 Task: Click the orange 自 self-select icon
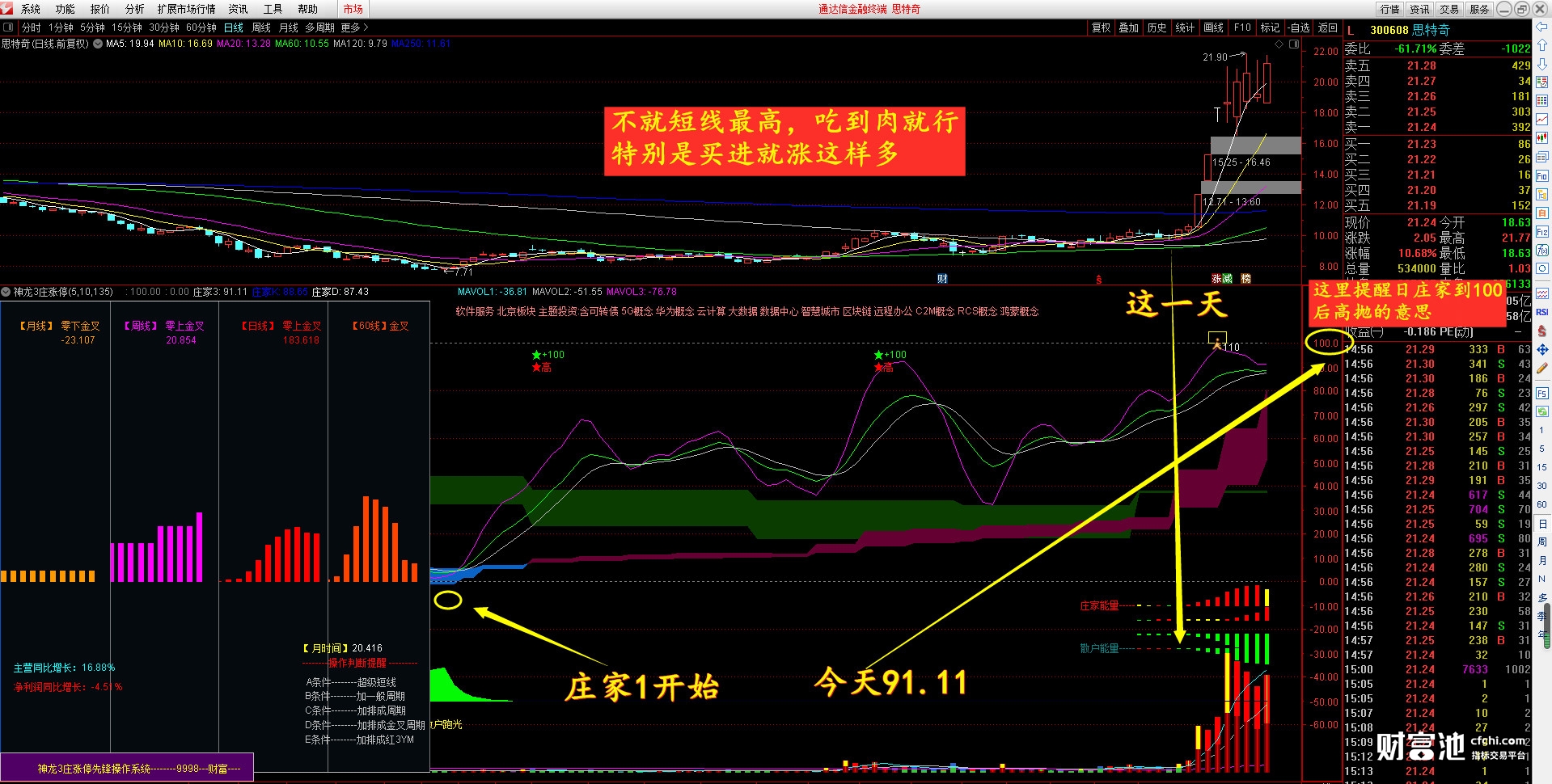(1542, 213)
